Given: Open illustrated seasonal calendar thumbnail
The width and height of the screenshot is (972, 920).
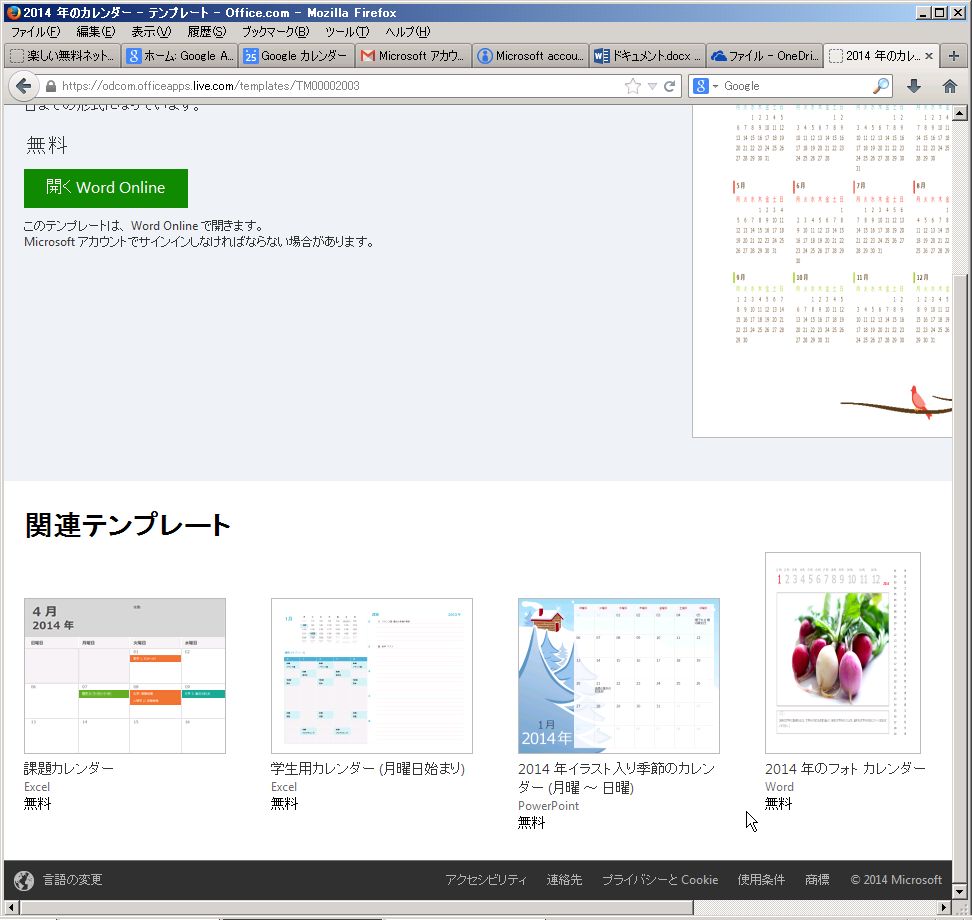Looking at the screenshot, I should pyautogui.click(x=619, y=676).
